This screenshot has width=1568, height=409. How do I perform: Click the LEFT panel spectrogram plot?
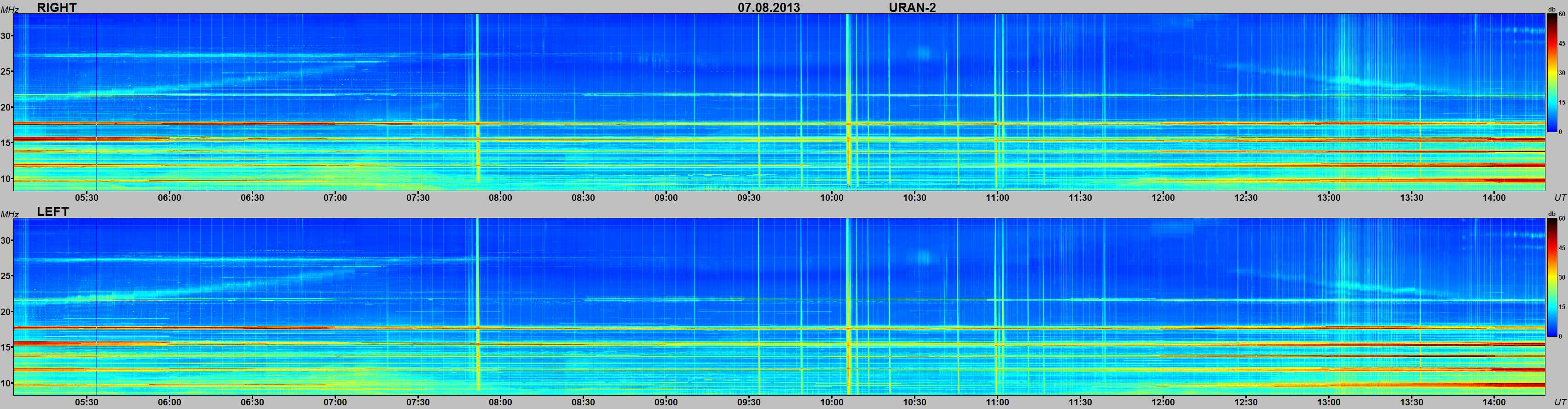pyautogui.click(x=779, y=306)
